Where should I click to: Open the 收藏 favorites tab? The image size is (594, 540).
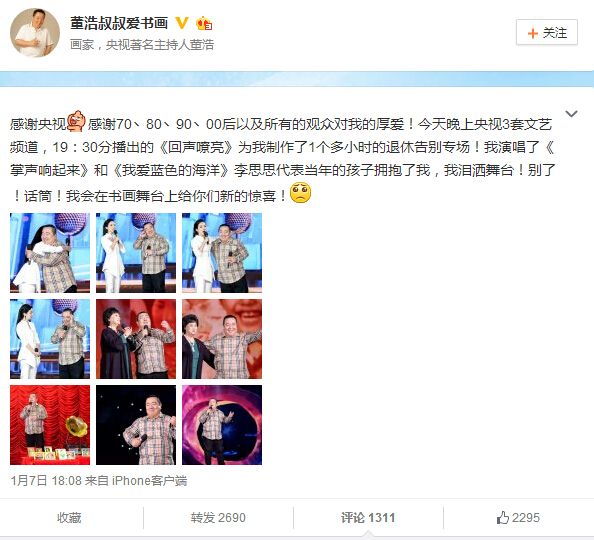tap(69, 518)
